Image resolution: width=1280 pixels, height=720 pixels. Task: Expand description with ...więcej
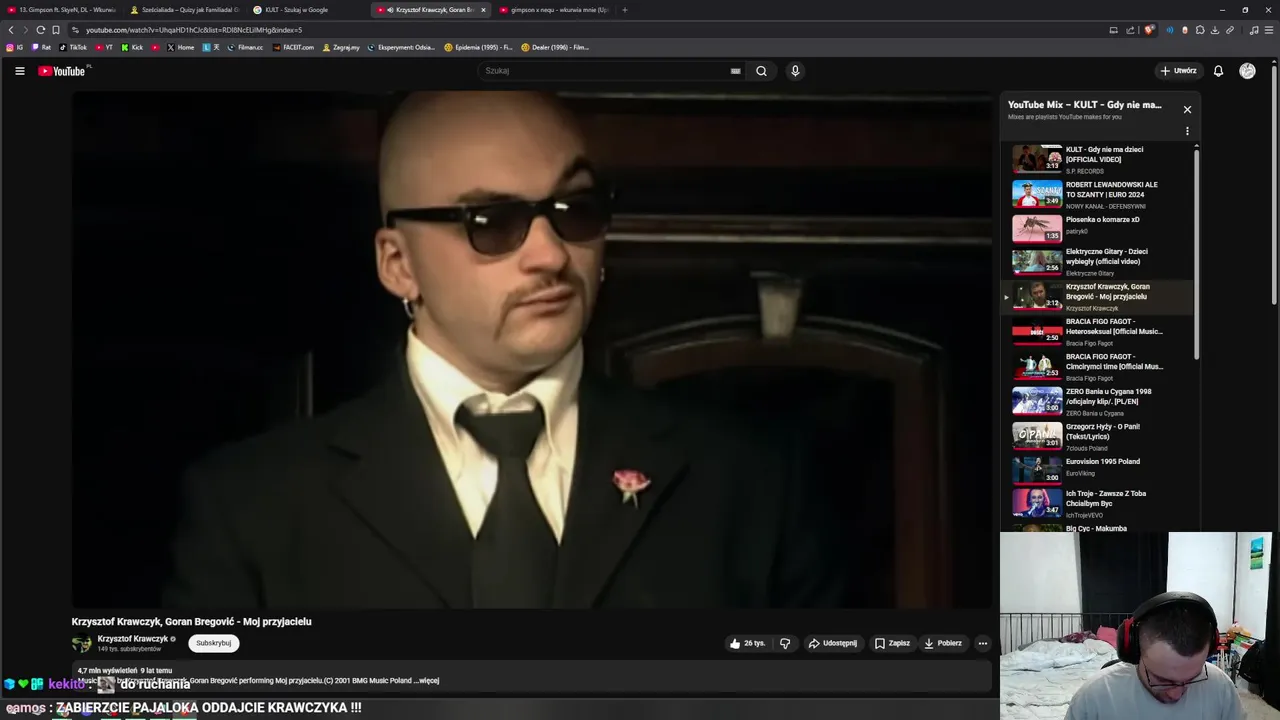tap(426, 681)
